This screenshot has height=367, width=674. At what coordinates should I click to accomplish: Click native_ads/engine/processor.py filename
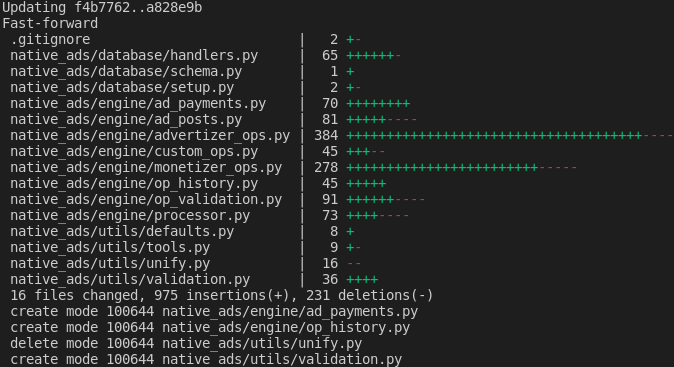point(130,216)
